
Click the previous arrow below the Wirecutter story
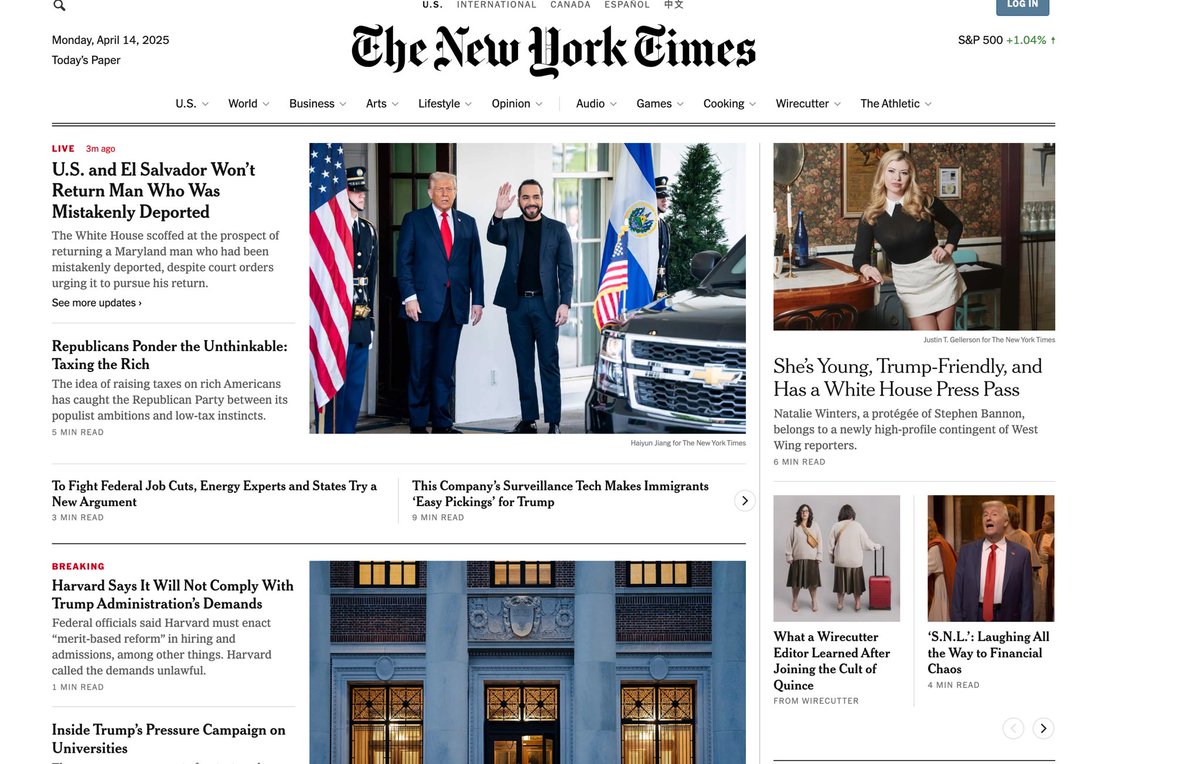tap(1013, 728)
